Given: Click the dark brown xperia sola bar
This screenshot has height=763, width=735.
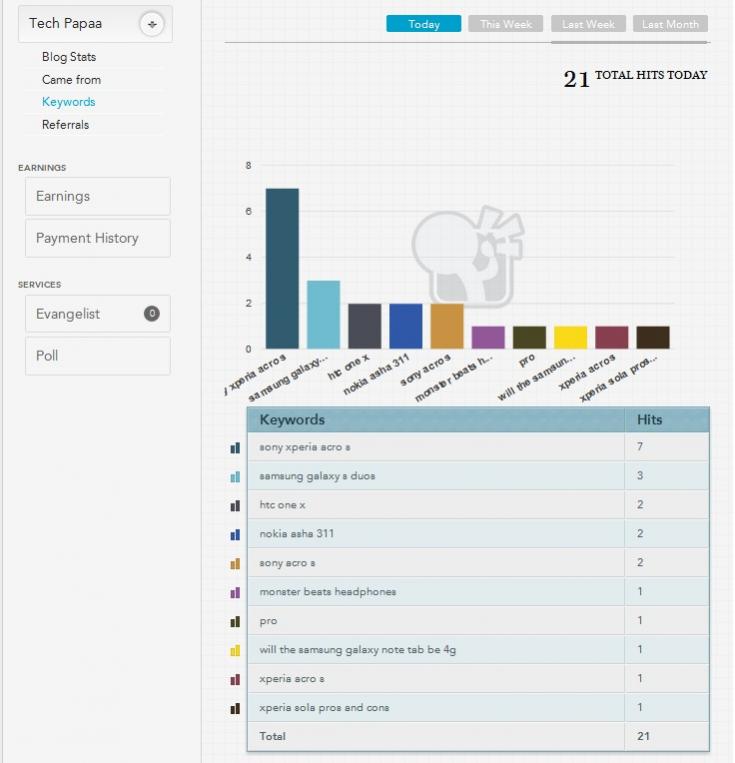Looking at the screenshot, I should 653,337.
